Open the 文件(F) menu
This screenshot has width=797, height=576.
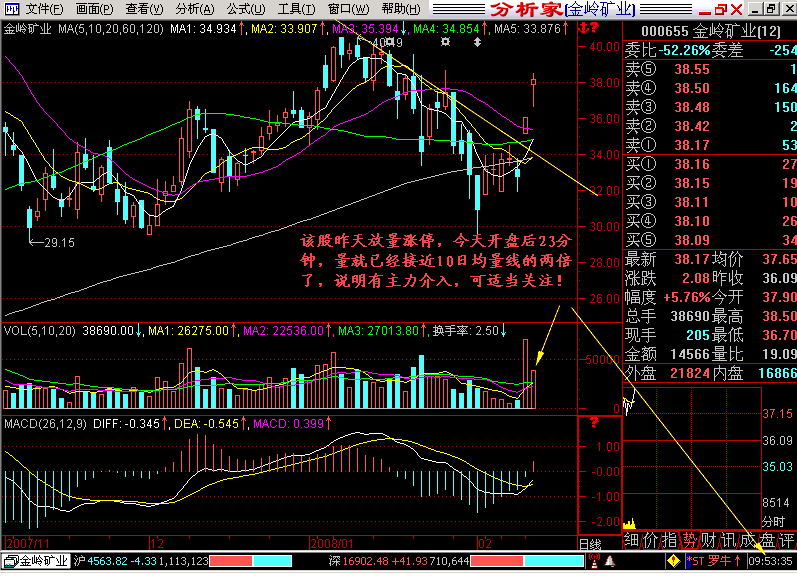pyautogui.click(x=45, y=9)
